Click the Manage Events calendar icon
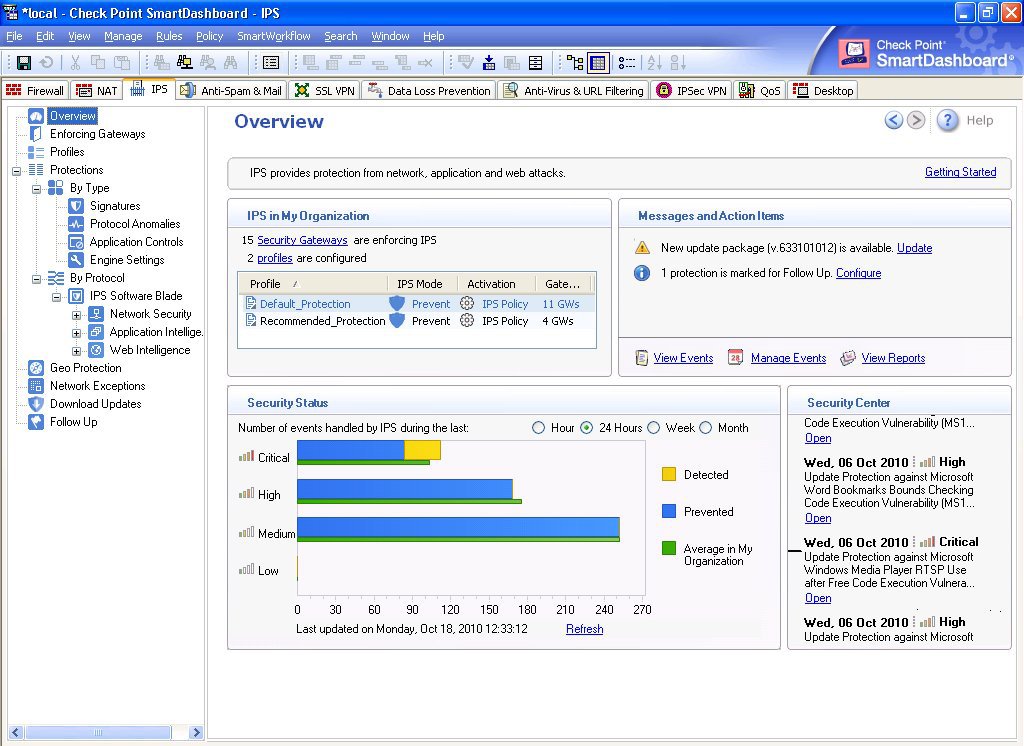 pos(735,358)
